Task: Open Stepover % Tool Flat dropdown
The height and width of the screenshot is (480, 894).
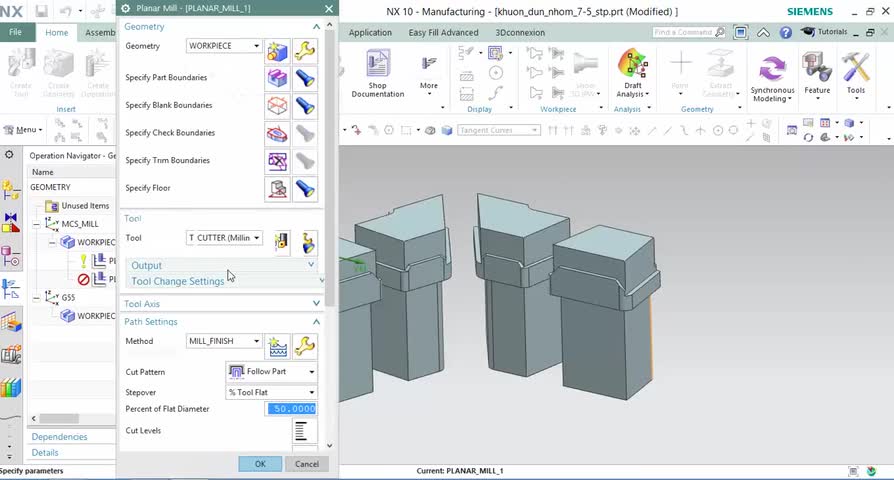Action: click(x=272, y=392)
